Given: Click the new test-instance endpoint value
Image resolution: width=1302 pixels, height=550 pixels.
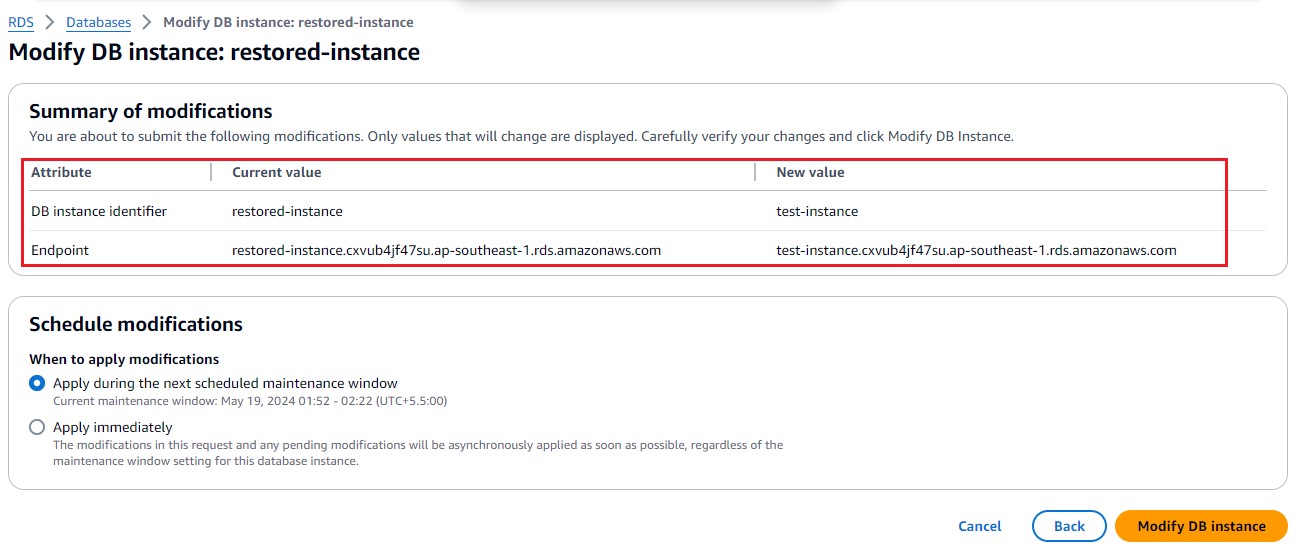Looking at the screenshot, I should pyautogui.click(x=976, y=250).
